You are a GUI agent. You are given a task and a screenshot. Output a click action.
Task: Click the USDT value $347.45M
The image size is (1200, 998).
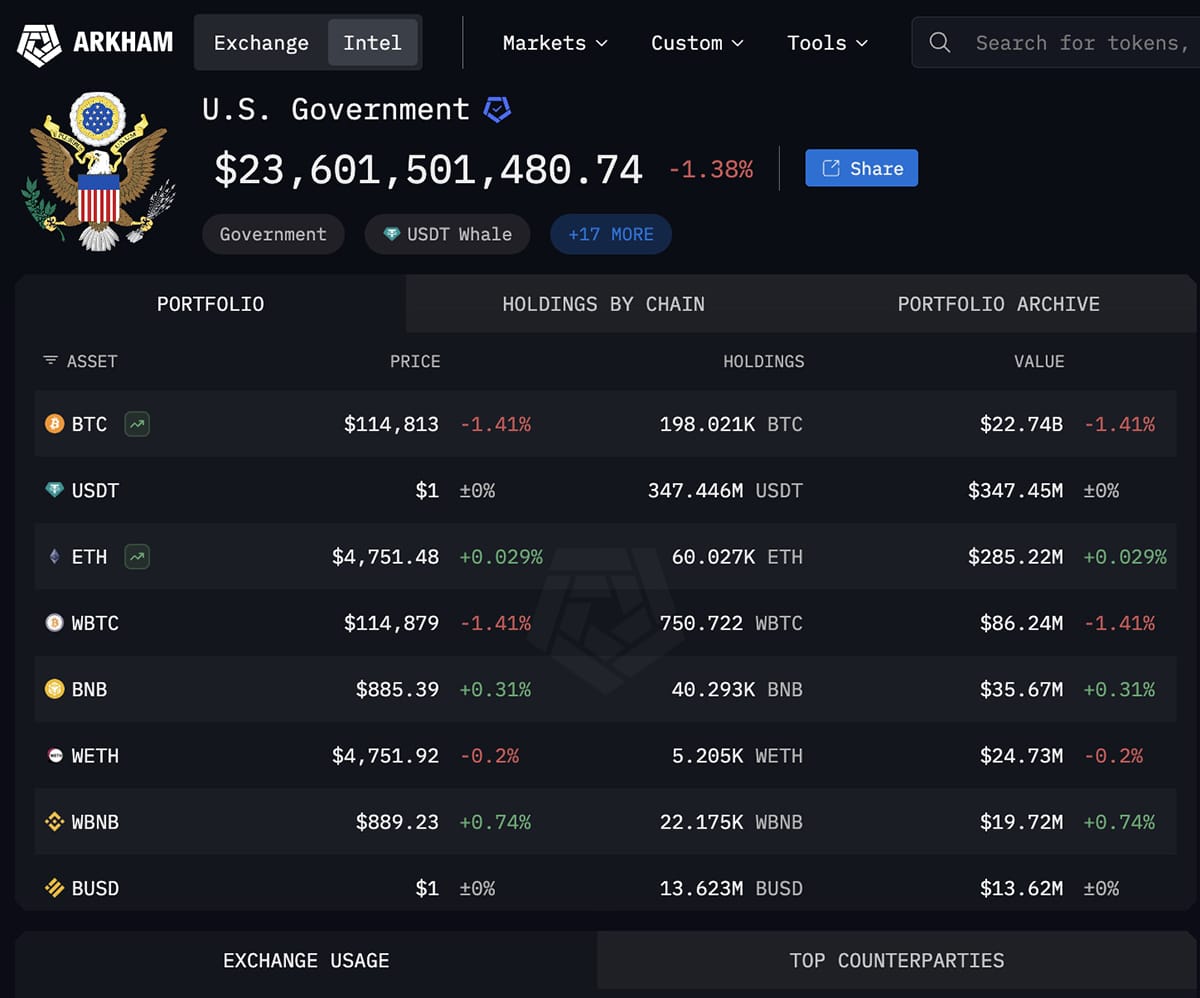pyautogui.click(x=1015, y=490)
